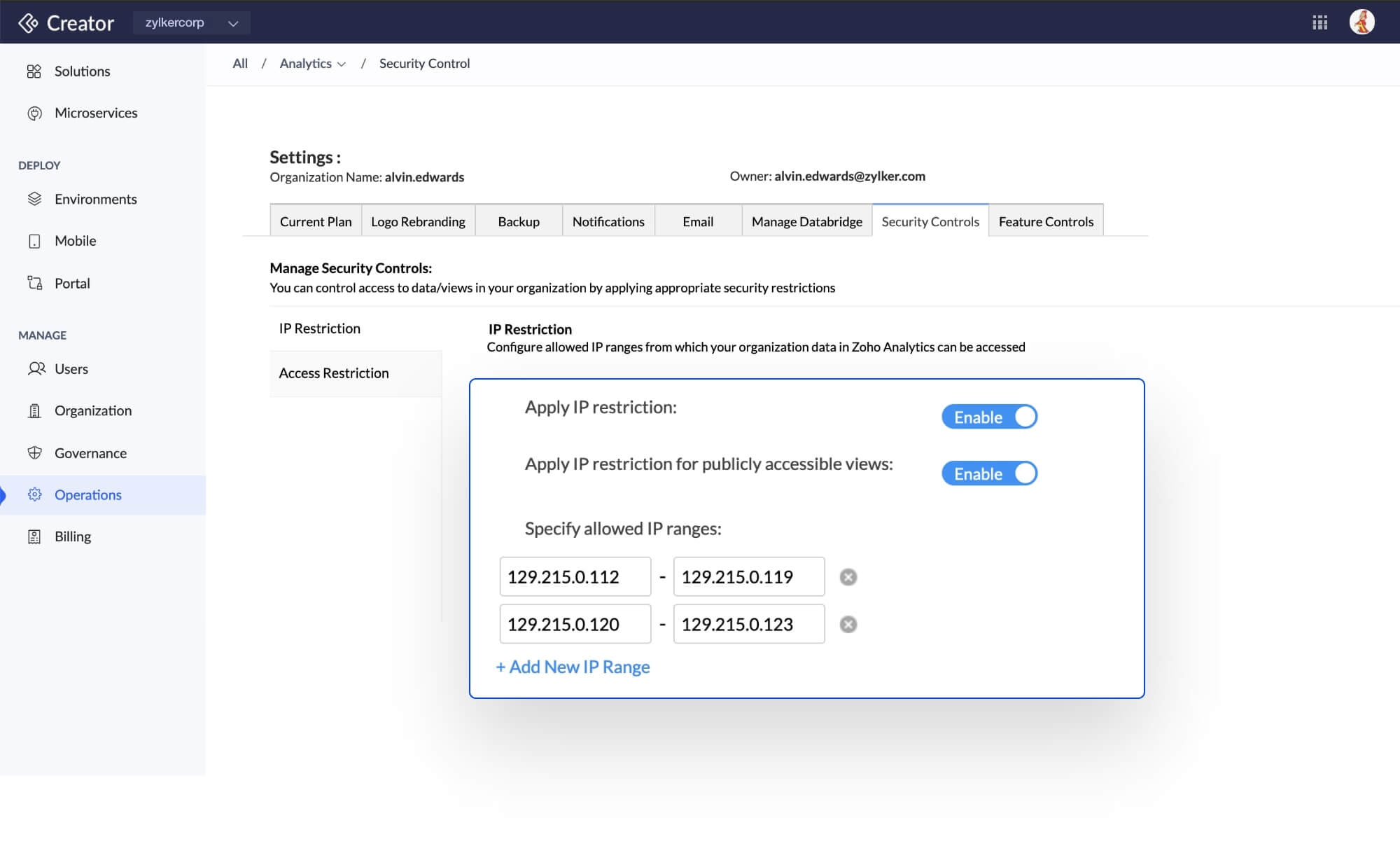Viewport: 1400px width, 867px height.
Task: Toggle the Apply IP restriction switch
Action: pyautogui.click(x=989, y=417)
